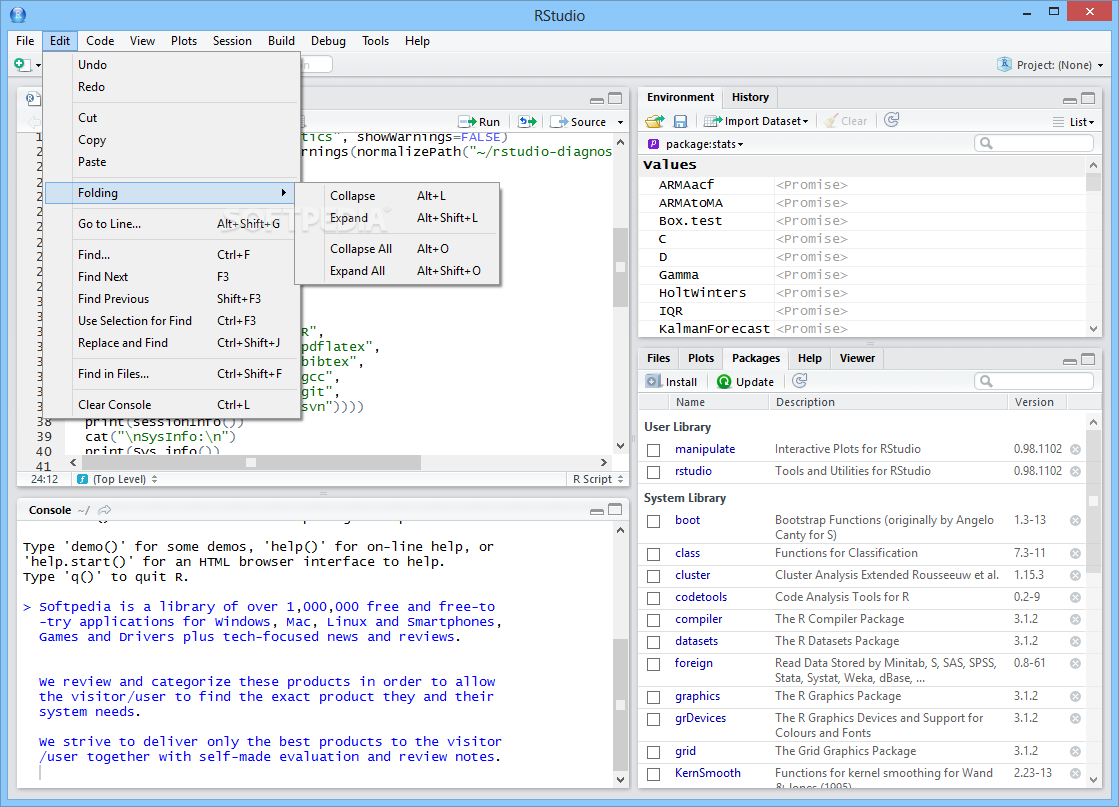Screen dimensions: 1119x807
Task: Click the view current directory arrow in Console
Action: click(x=105, y=510)
